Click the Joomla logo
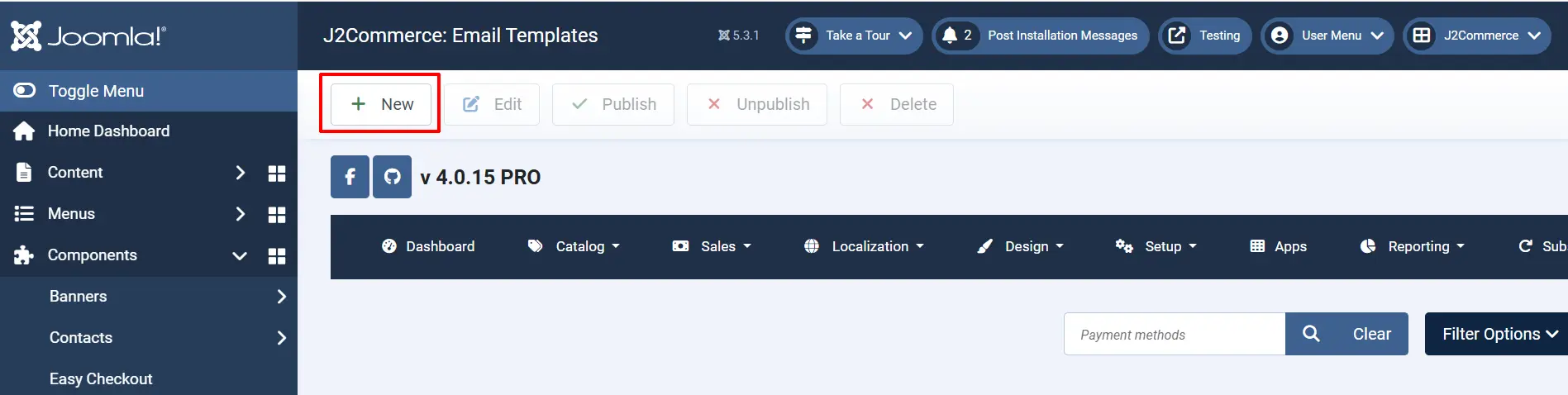Viewport: 1568px width, 395px height. coord(88,36)
